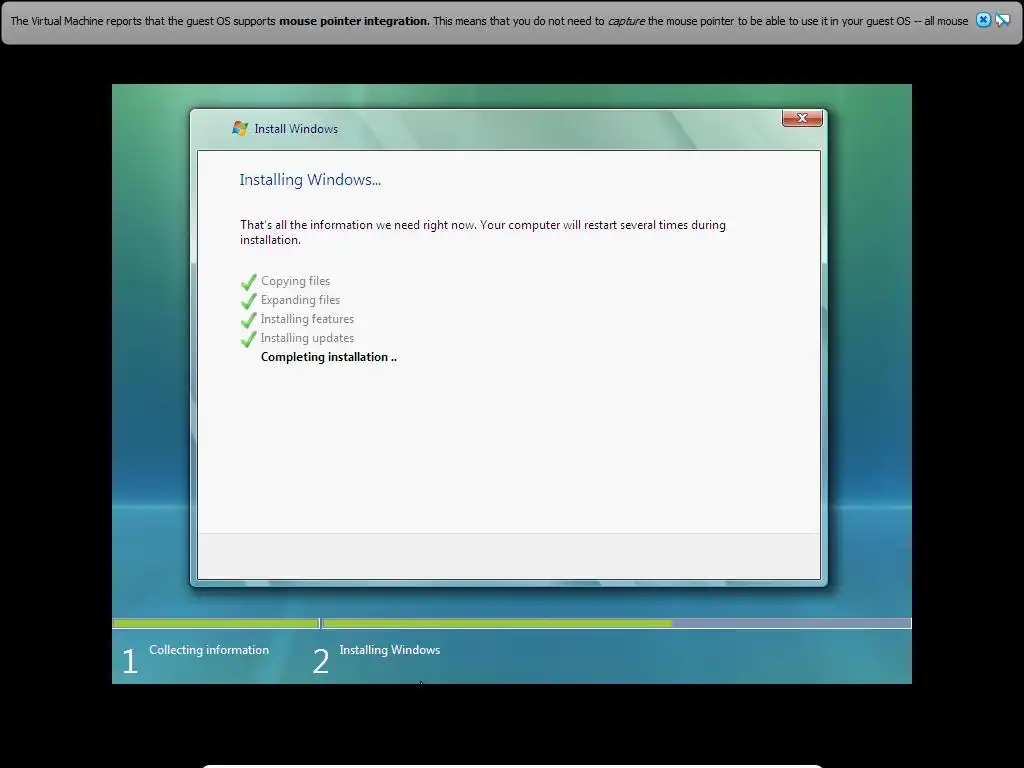Click the Installing Windows progress bar
The image size is (1024, 768).
click(617, 624)
